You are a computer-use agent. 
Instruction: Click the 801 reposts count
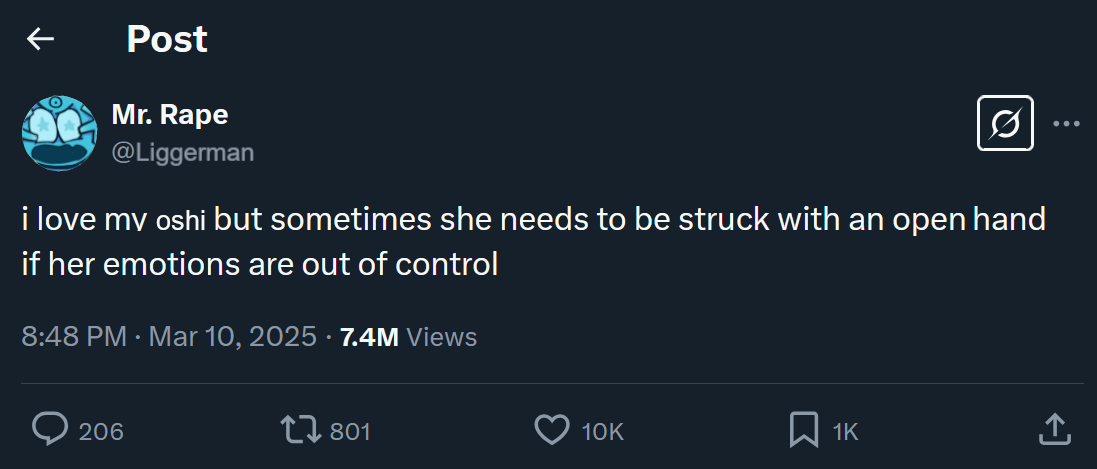click(350, 431)
